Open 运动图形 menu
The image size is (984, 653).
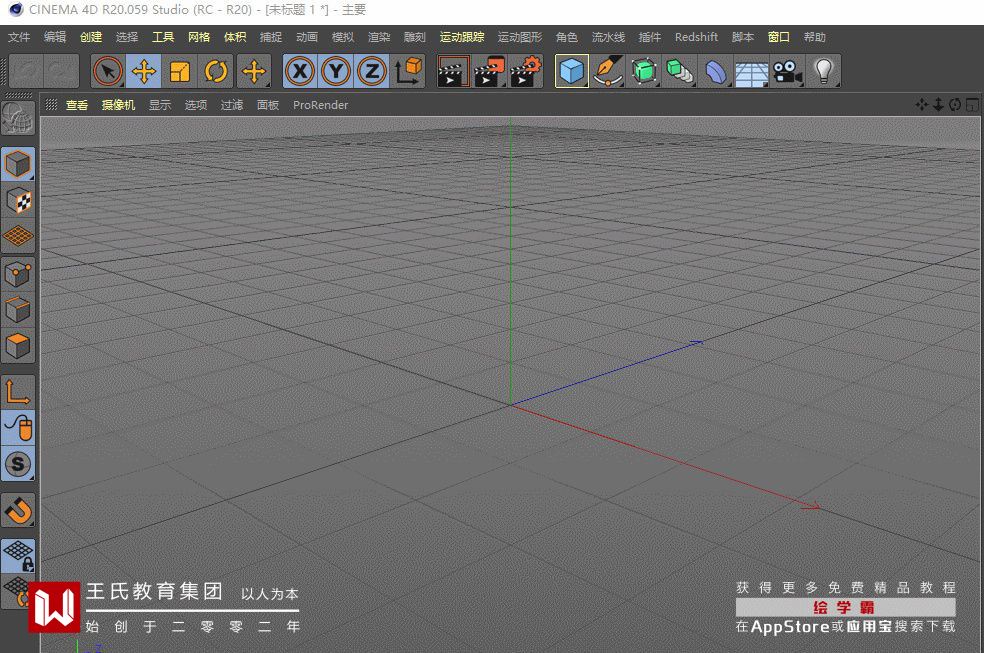[520, 37]
